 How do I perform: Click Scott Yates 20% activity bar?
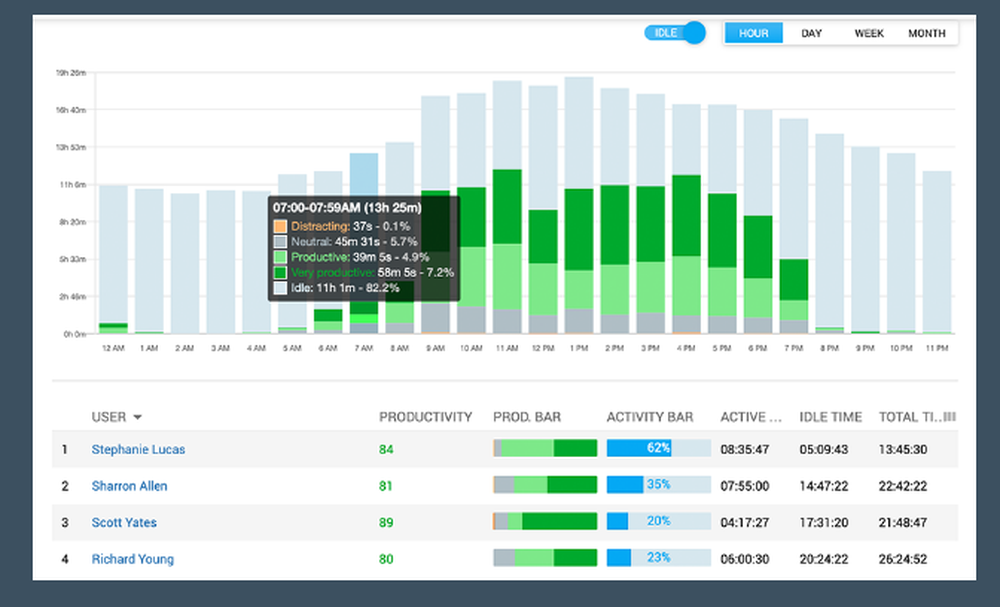click(658, 522)
